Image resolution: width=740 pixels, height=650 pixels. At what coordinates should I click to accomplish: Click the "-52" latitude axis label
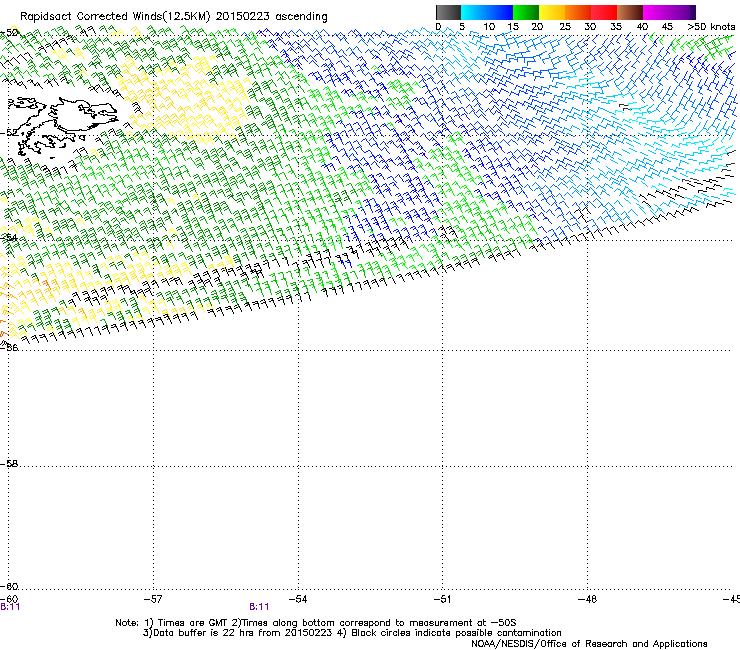coord(9,133)
